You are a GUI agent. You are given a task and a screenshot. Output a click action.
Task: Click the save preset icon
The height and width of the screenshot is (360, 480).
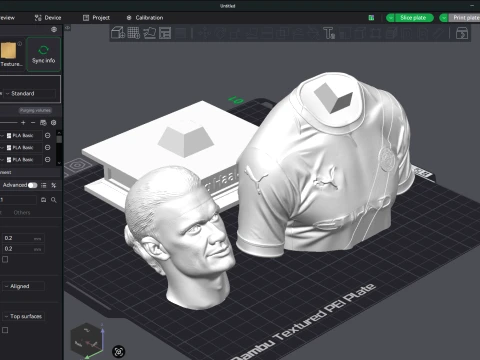pos(43,200)
